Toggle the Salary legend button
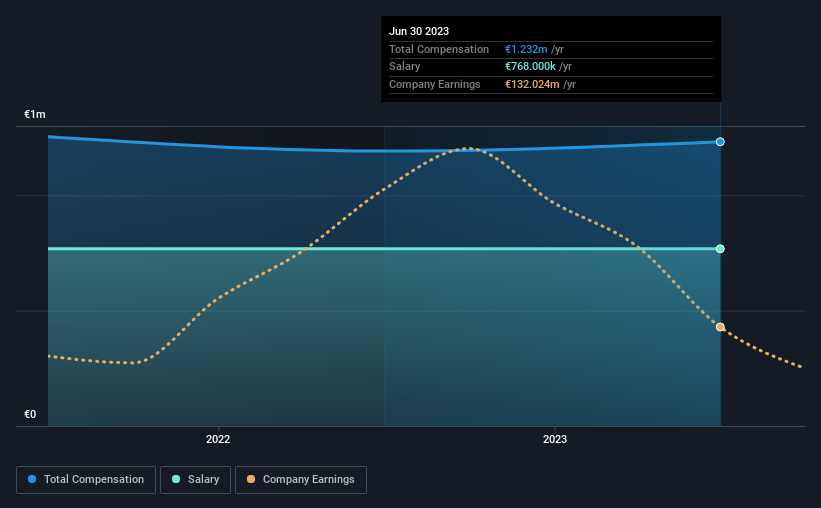 (195, 480)
